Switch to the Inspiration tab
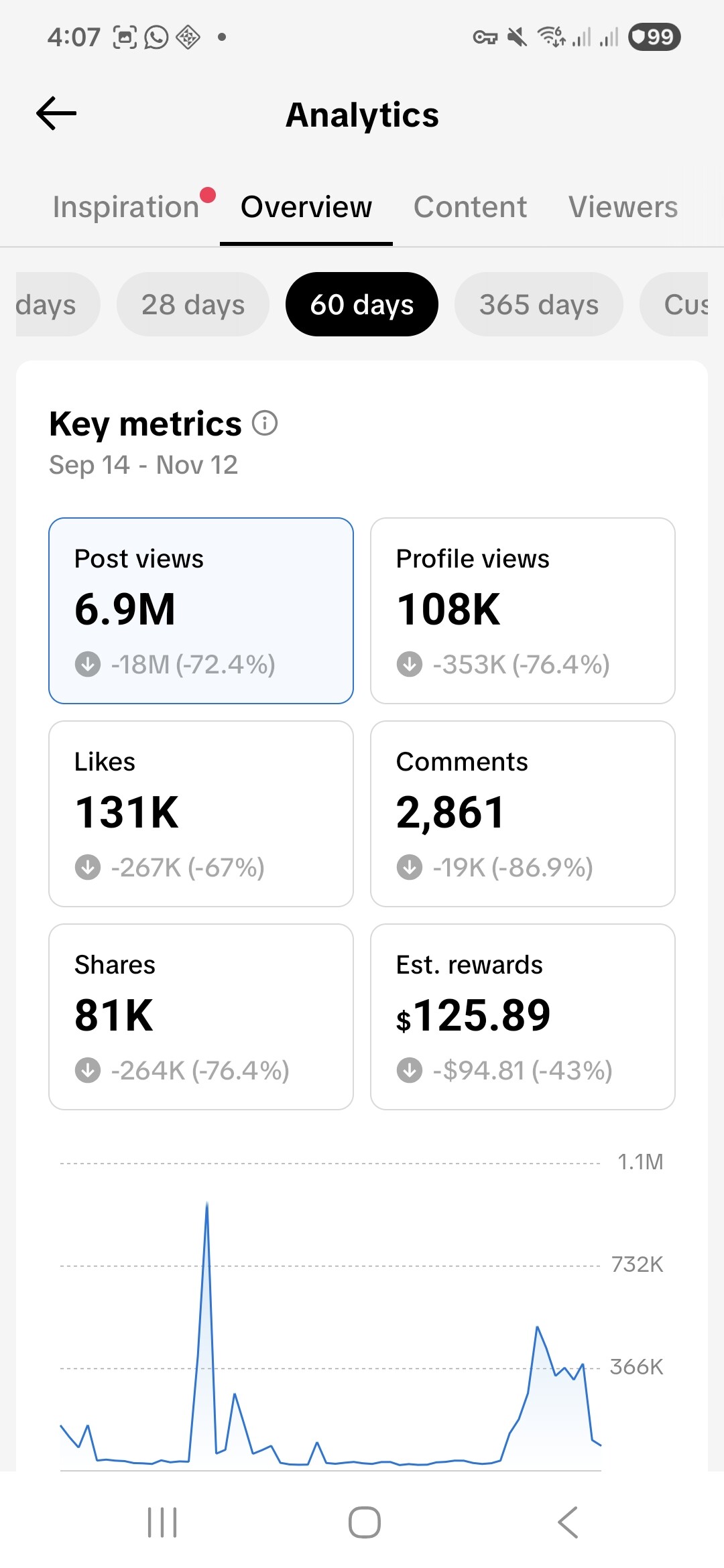Viewport: 724px width, 1568px height. coord(126,207)
